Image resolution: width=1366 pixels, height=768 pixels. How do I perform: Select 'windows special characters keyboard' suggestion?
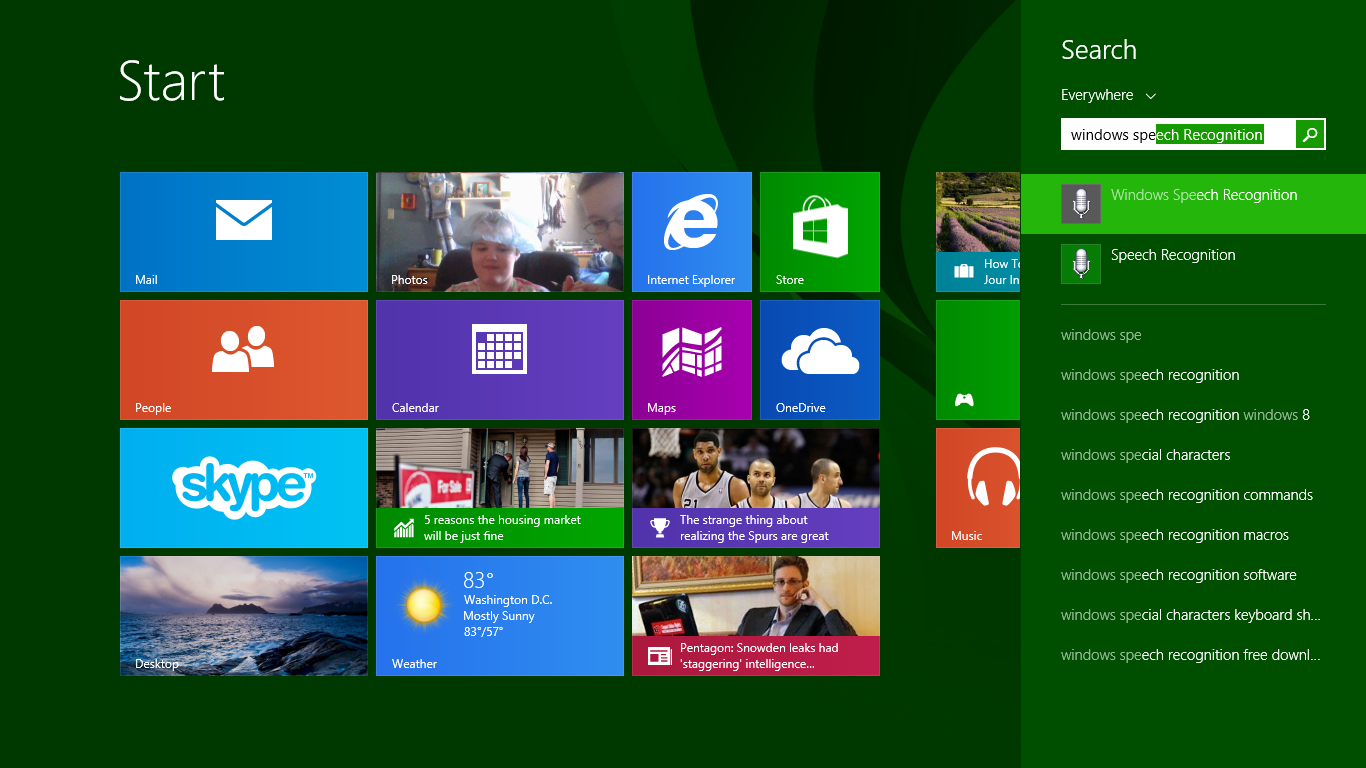point(1193,615)
